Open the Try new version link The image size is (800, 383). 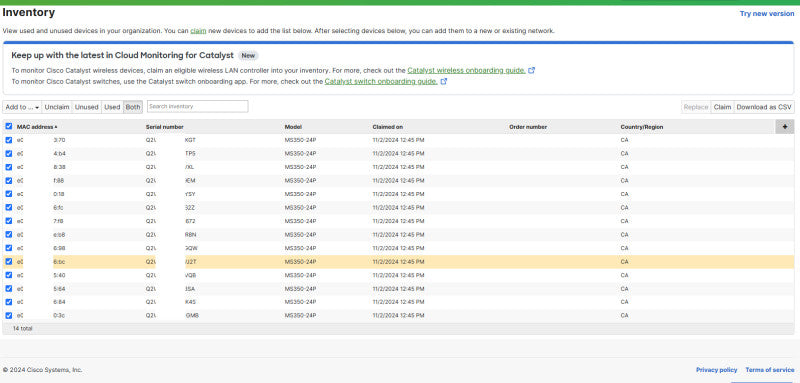[x=767, y=14]
